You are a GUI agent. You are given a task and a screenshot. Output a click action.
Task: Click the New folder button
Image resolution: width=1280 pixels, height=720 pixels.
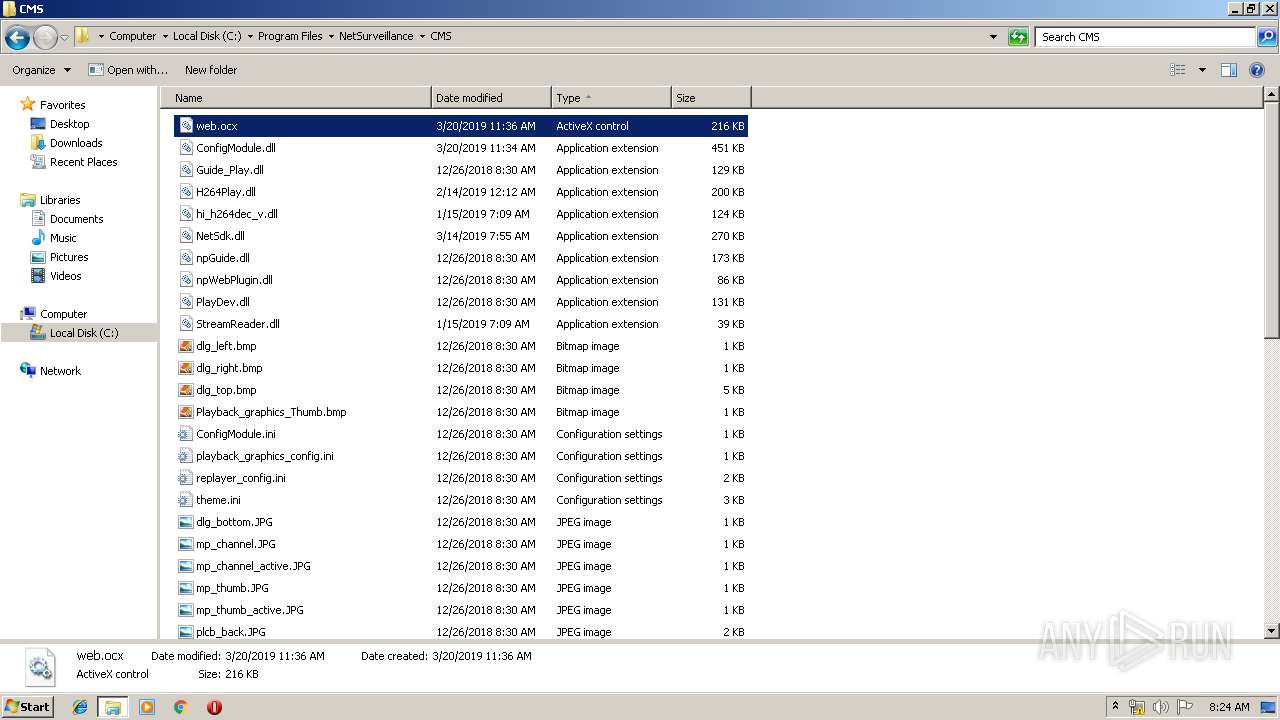click(211, 70)
